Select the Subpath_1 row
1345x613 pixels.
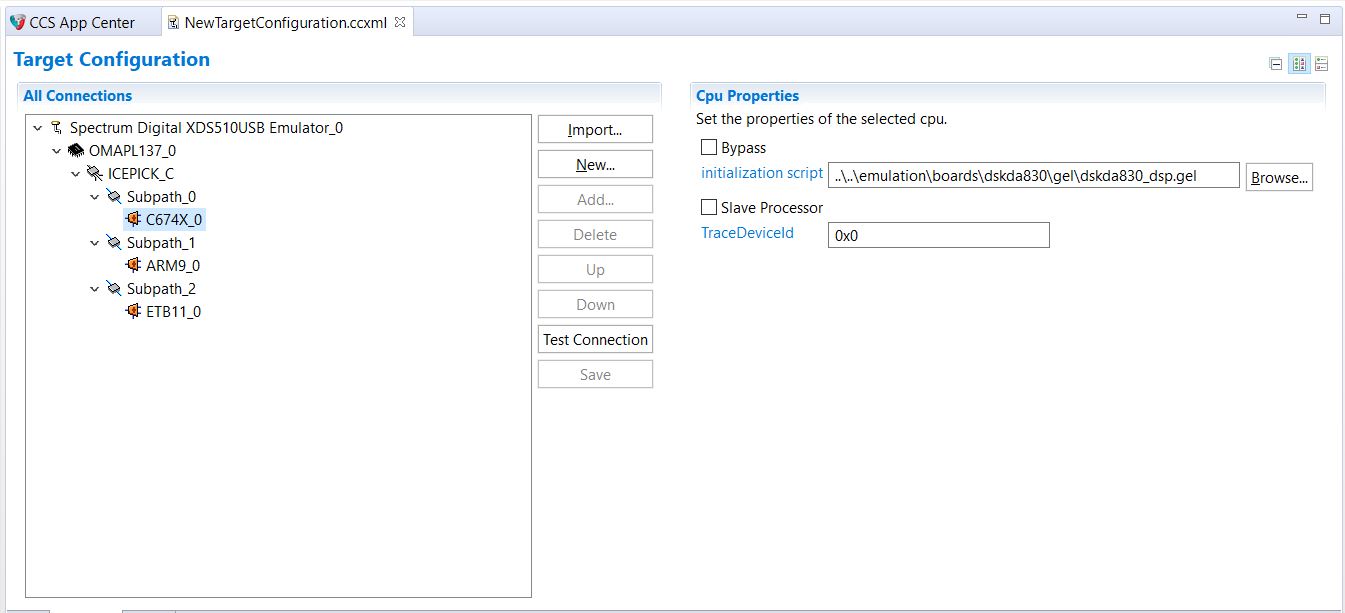(x=161, y=243)
